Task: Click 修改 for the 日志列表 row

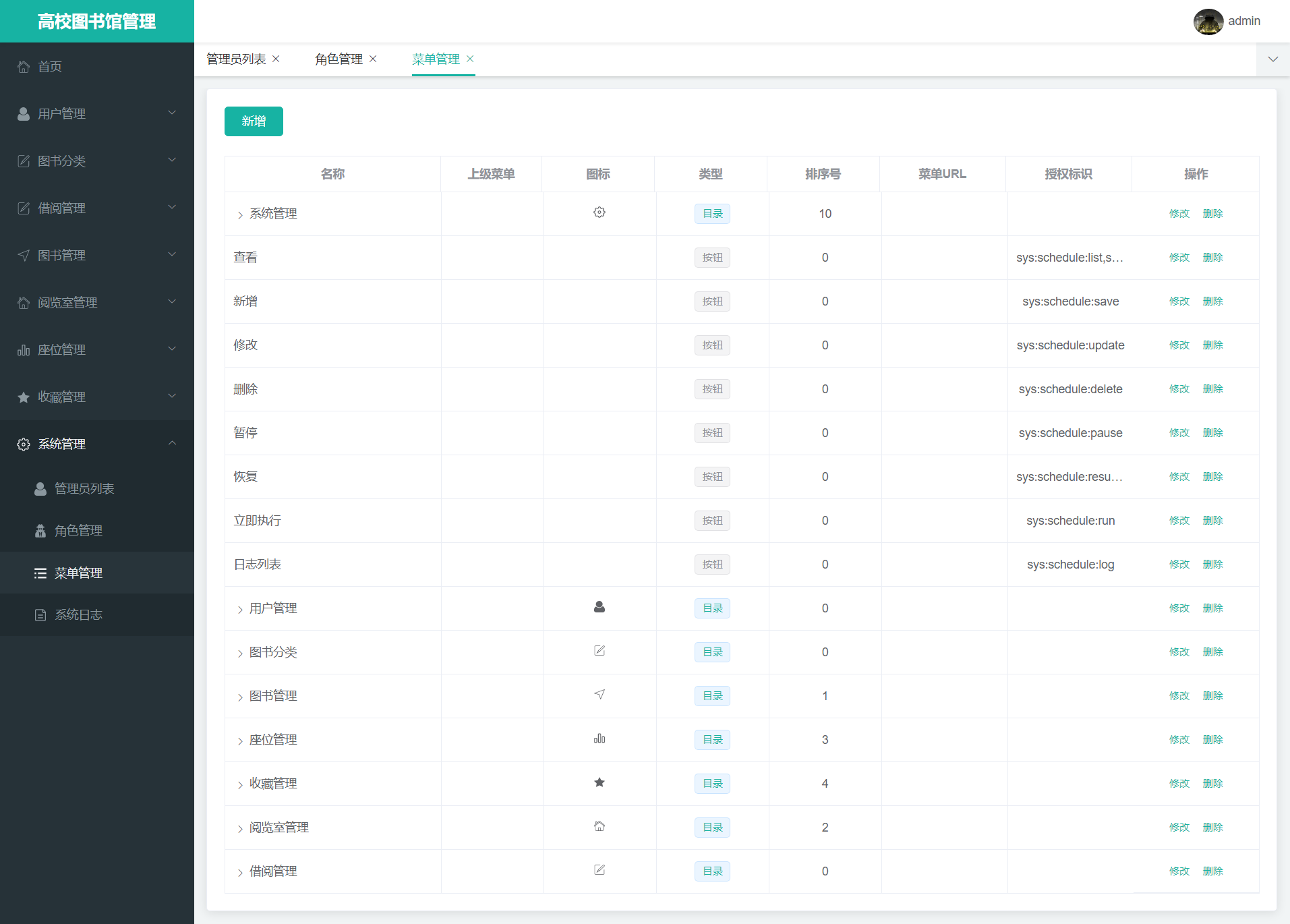Action: tap(1179, 565)
